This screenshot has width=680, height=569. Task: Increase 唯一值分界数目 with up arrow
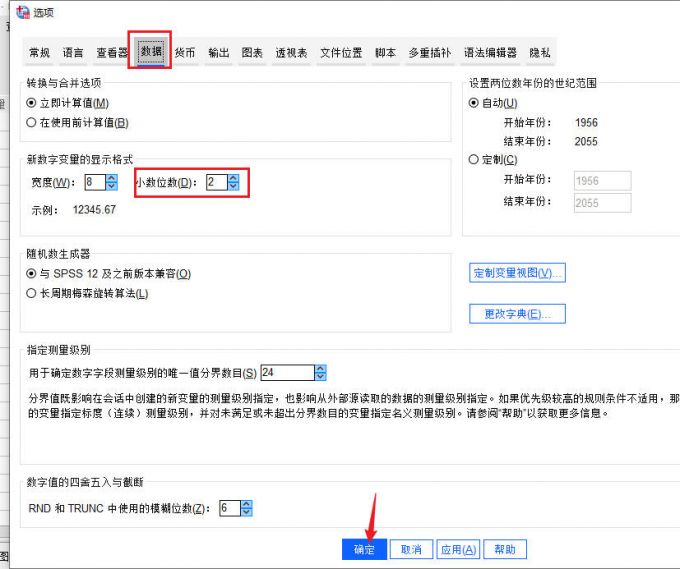click(320, 369)
